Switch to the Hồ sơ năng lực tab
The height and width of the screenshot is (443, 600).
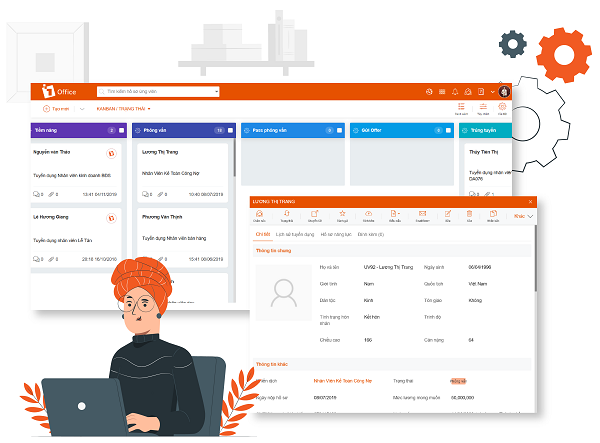[x=336, y=234]
